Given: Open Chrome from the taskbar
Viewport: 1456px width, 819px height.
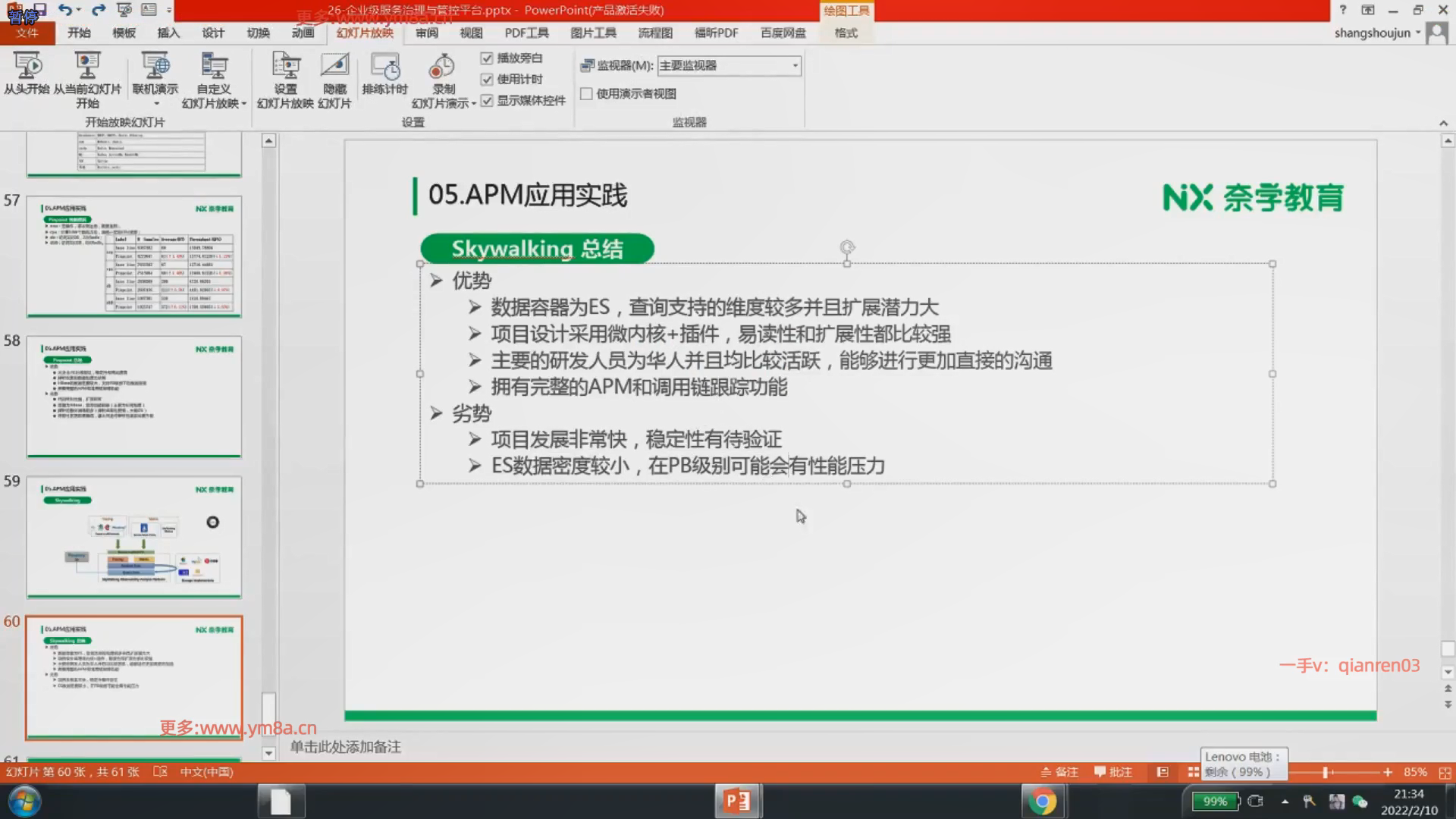Looking at the screenshot, I should click(x=1042, y=802).
